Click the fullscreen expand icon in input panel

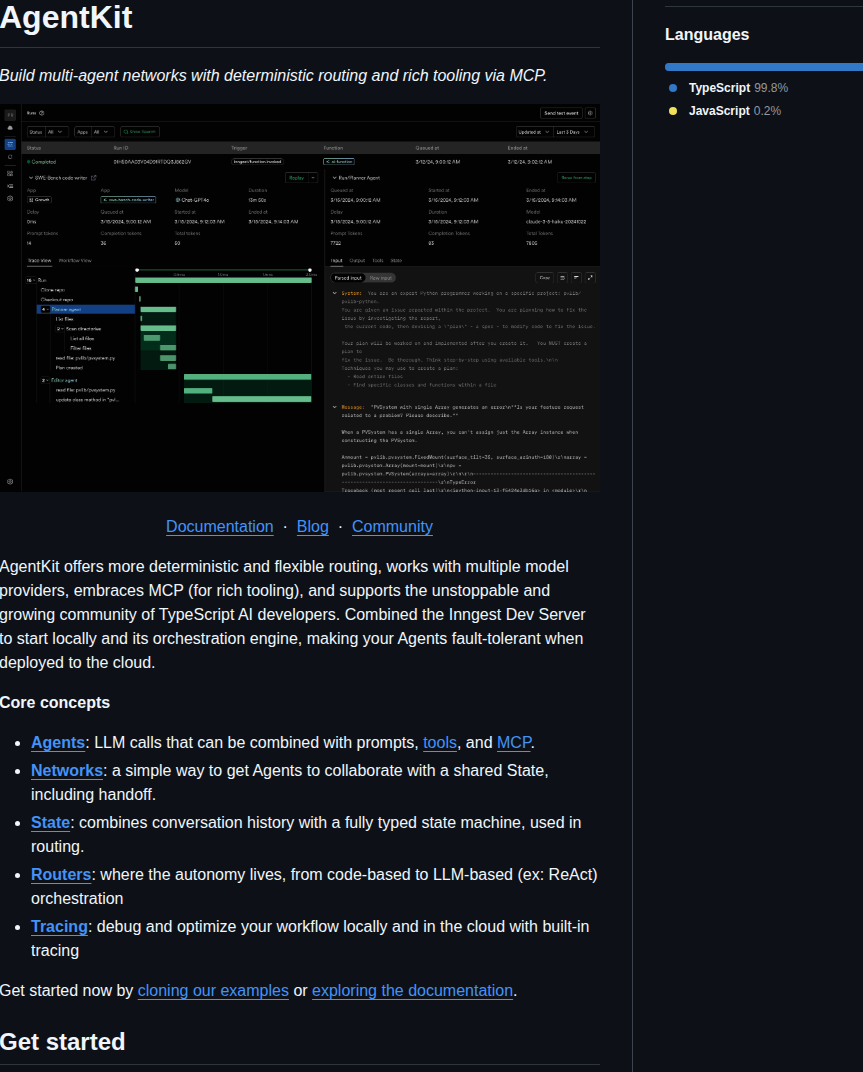click(x=590, y=278)
